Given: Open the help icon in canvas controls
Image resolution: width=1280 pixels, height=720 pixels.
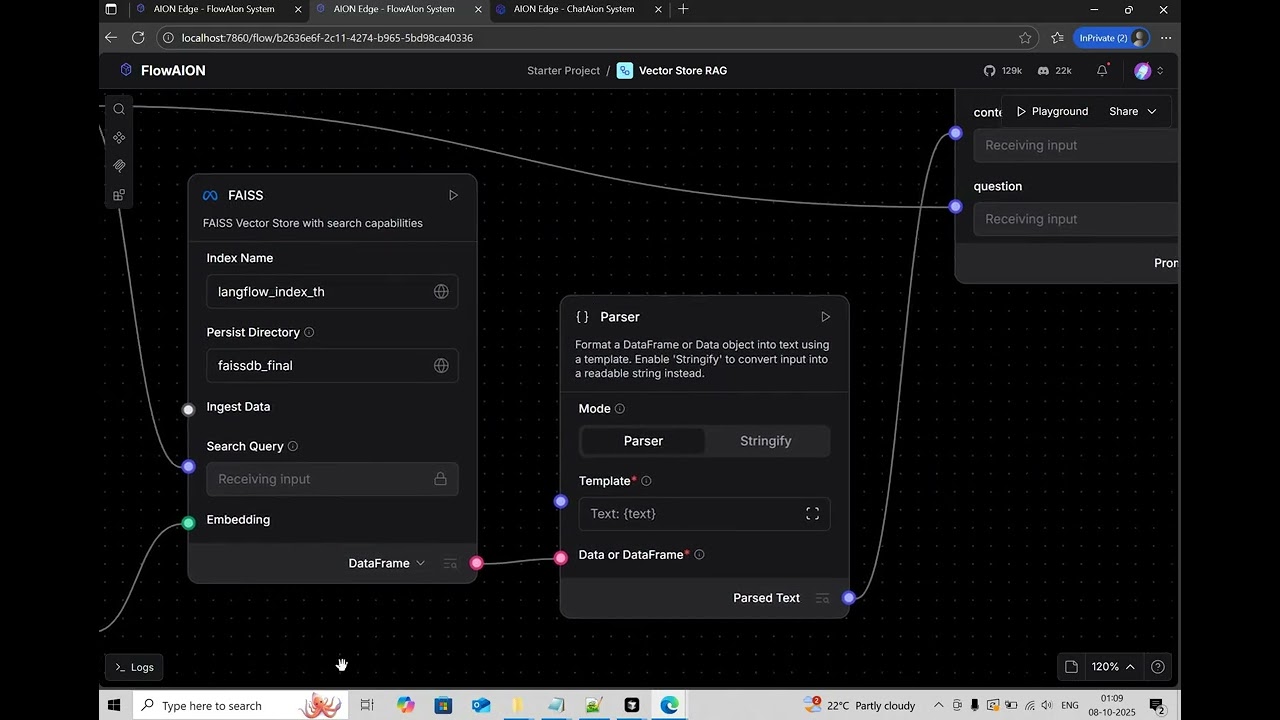Looking at the screenshot, I should point(1158,667).
